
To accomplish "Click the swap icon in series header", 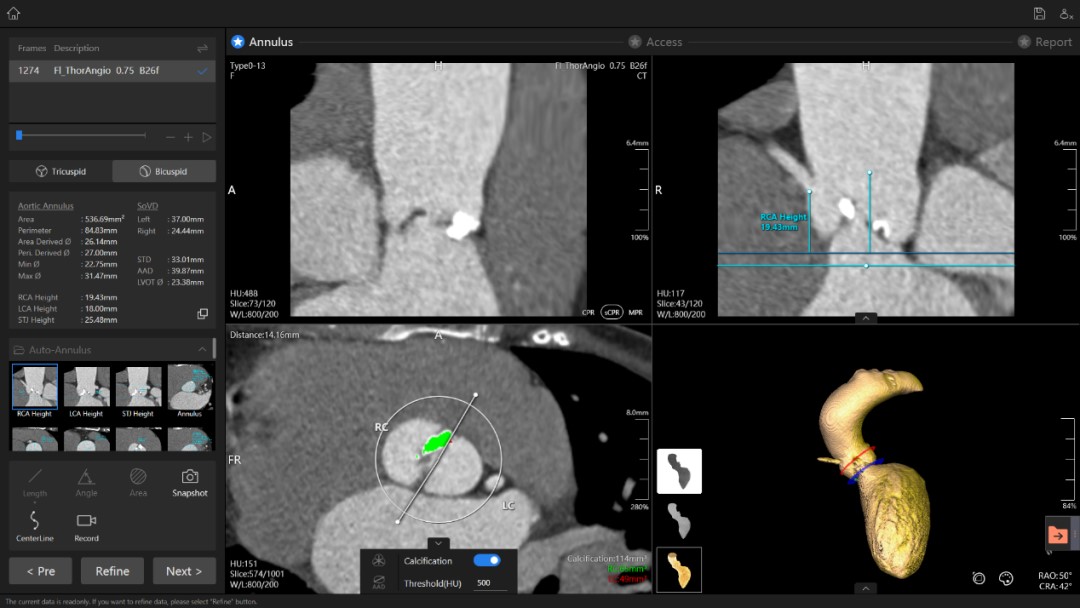I will [202, 48].
